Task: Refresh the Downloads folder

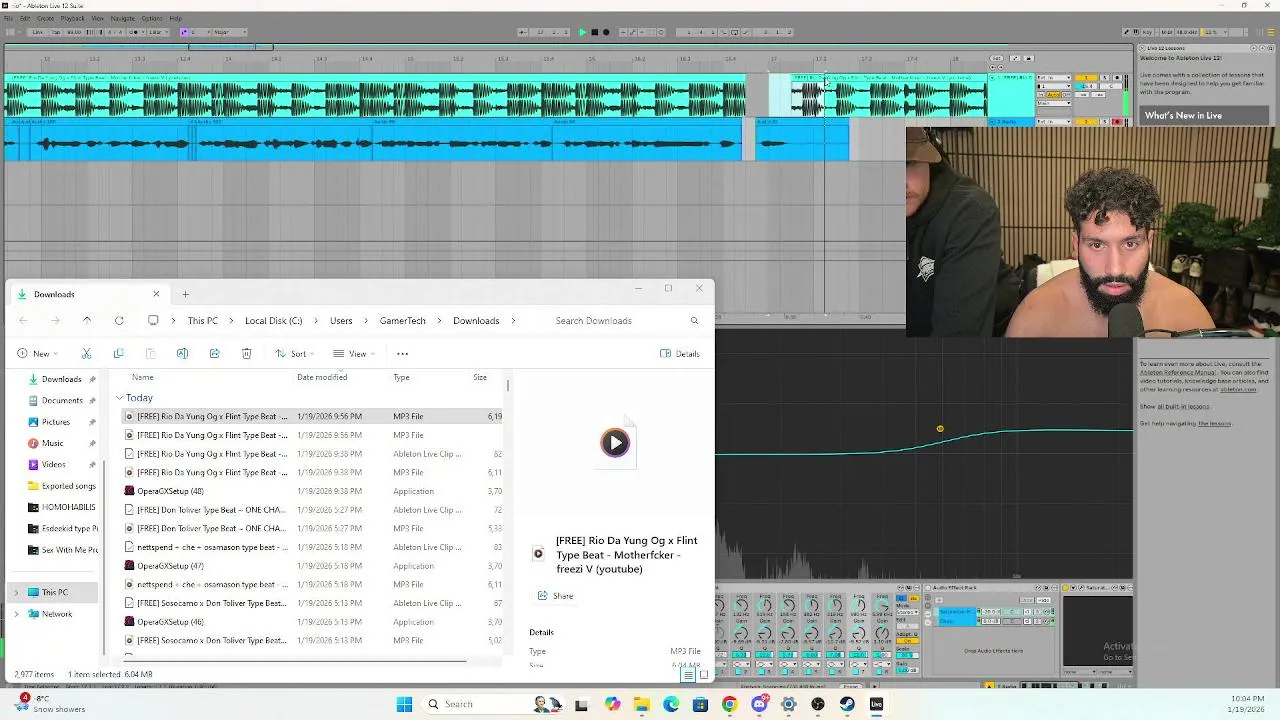Action: pos(119,321)
